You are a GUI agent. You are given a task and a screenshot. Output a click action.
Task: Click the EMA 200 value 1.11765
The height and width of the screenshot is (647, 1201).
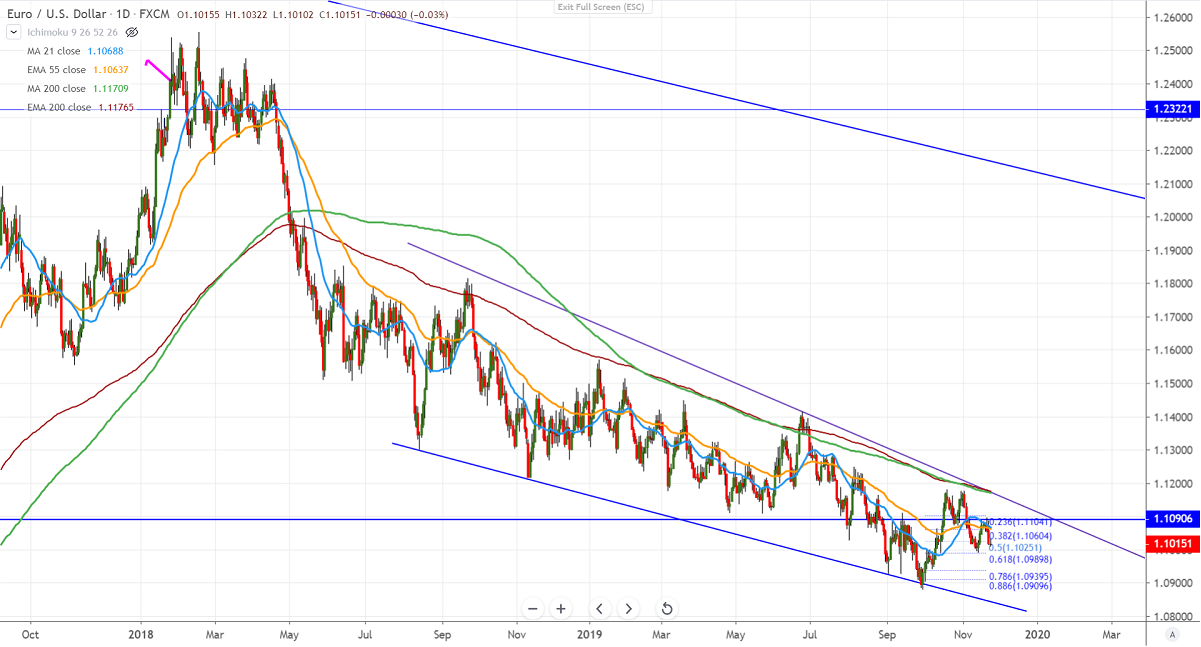tap(116, 108)
